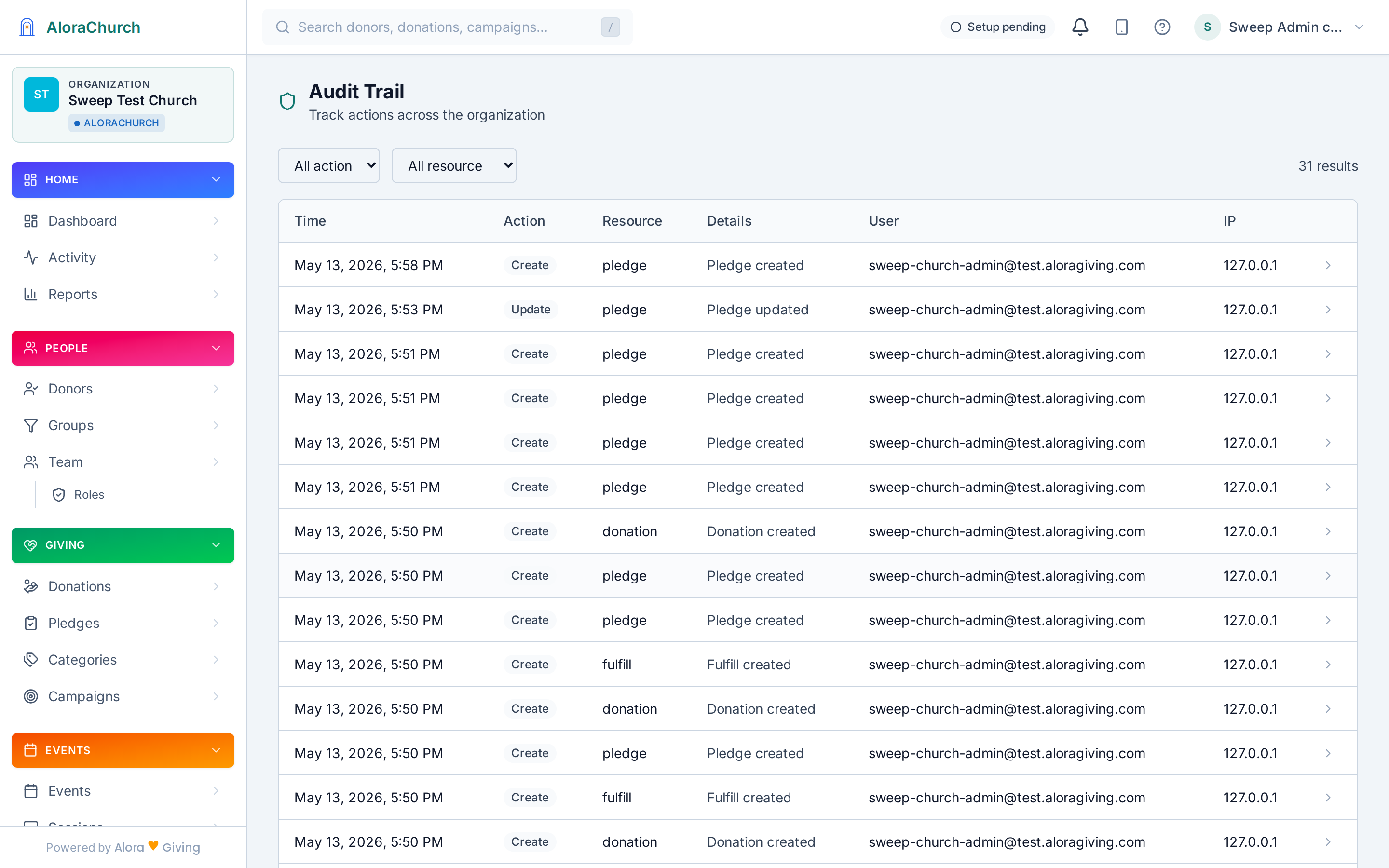Click the S user avatar
This screenshot has width=1389, height=868.
coord(1207,27)
